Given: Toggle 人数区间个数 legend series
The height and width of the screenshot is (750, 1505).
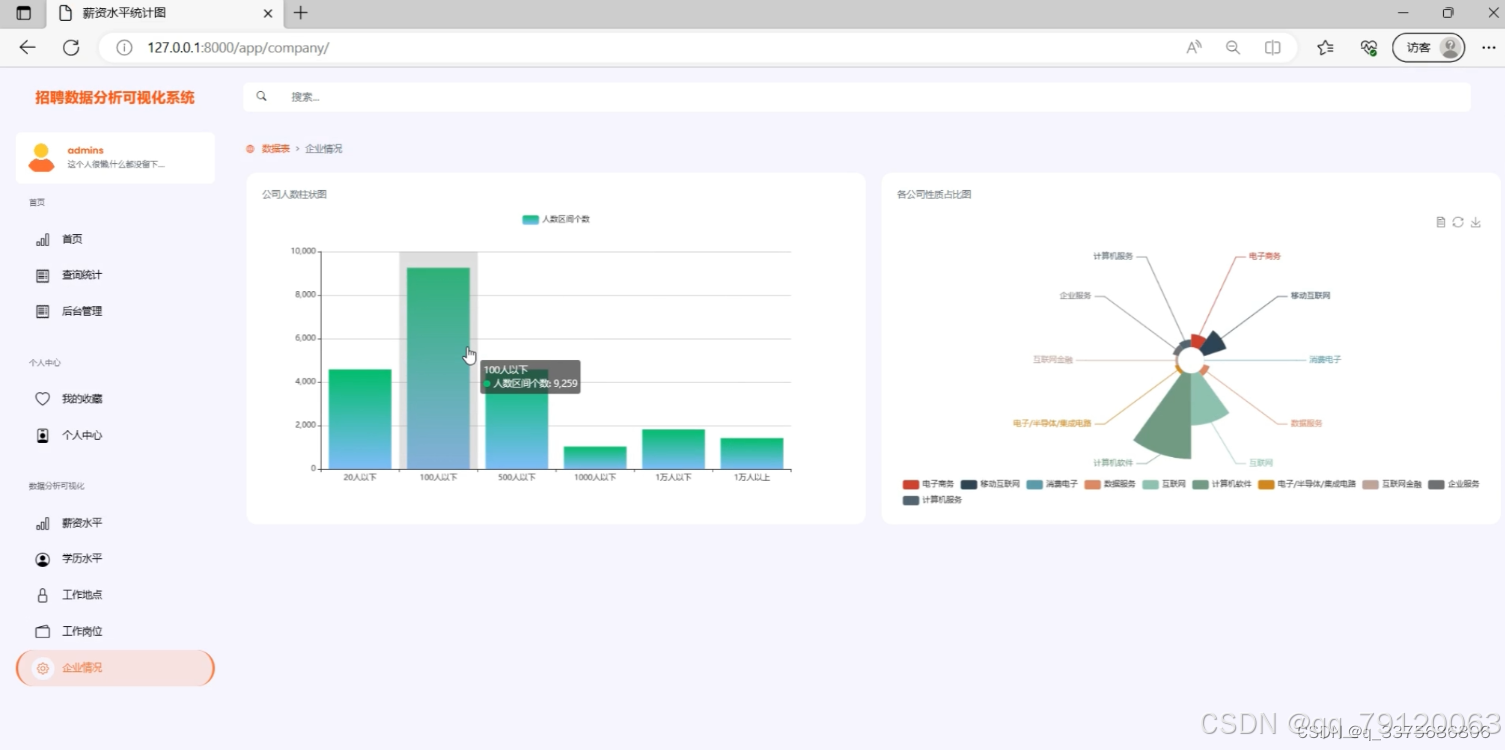Looking at the screenshot, I should point(556,219).
